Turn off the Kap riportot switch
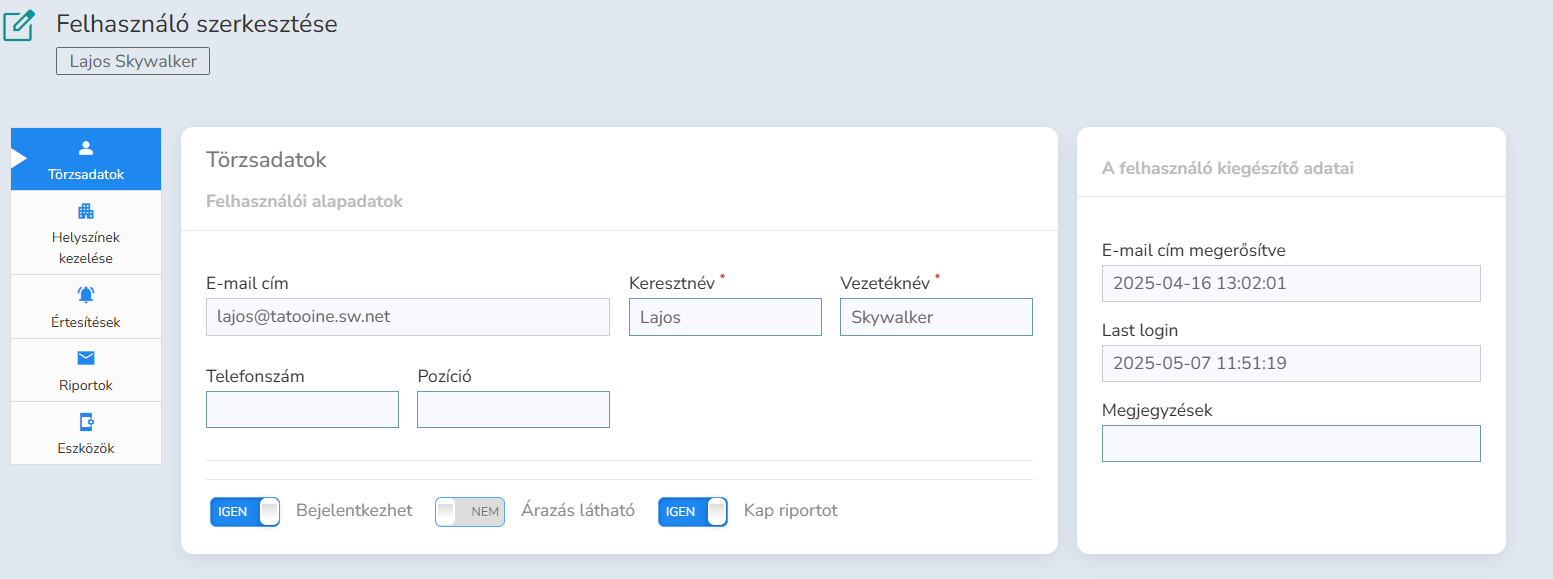The width and height of the screenshot is (1553, 579). (693, 512)
